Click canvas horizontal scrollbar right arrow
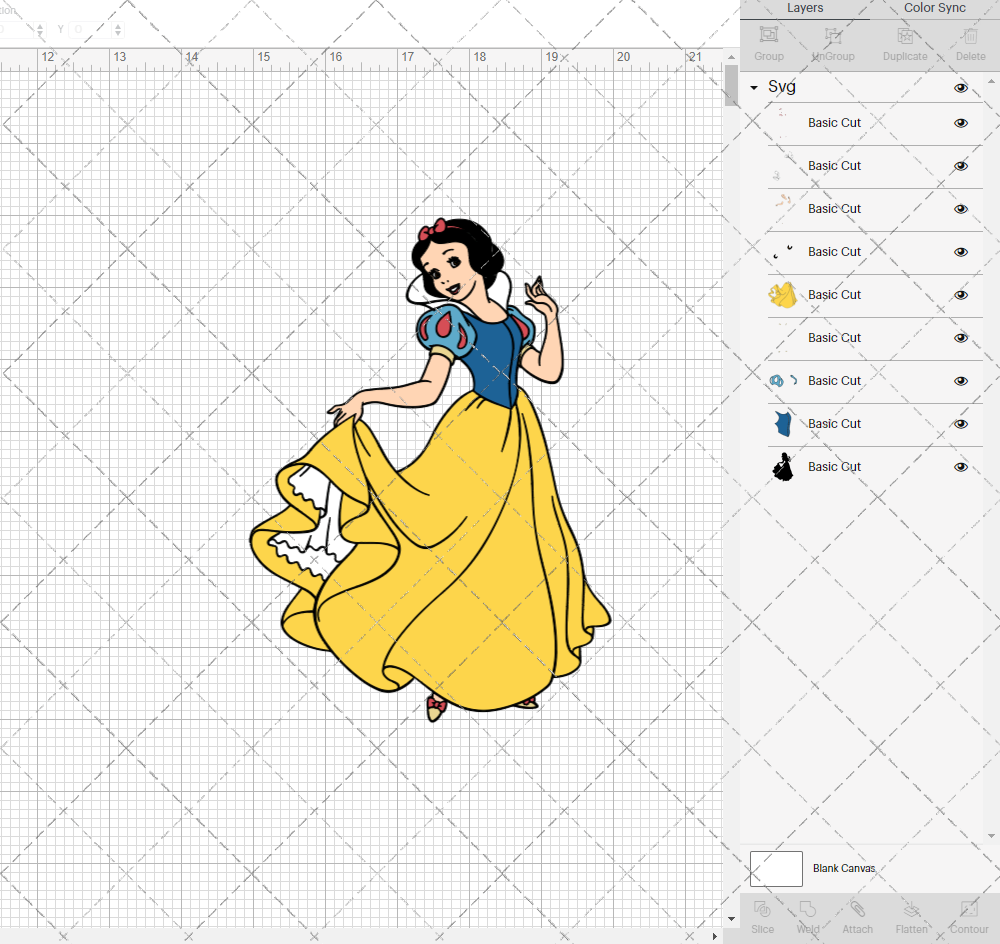 click(714, 936)
